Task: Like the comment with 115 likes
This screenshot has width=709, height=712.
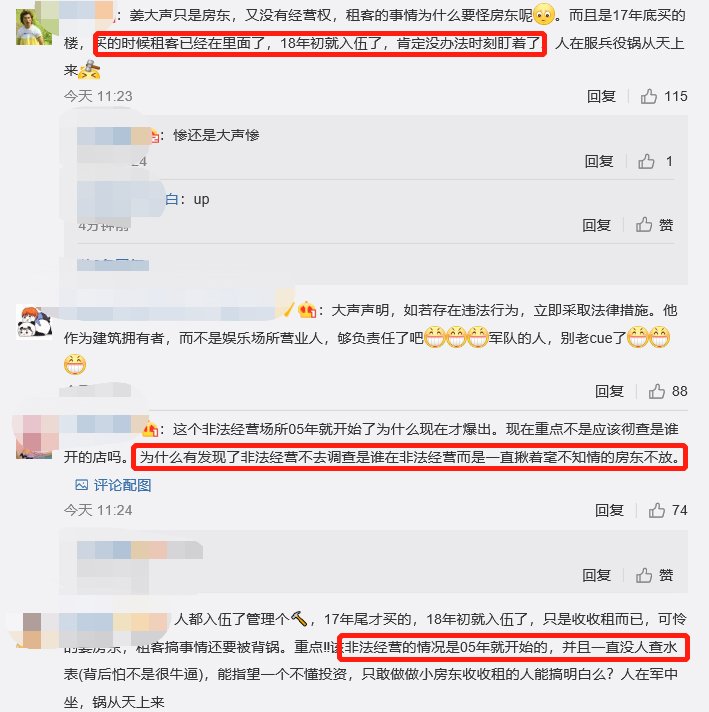Action: (x=649, y=96)
